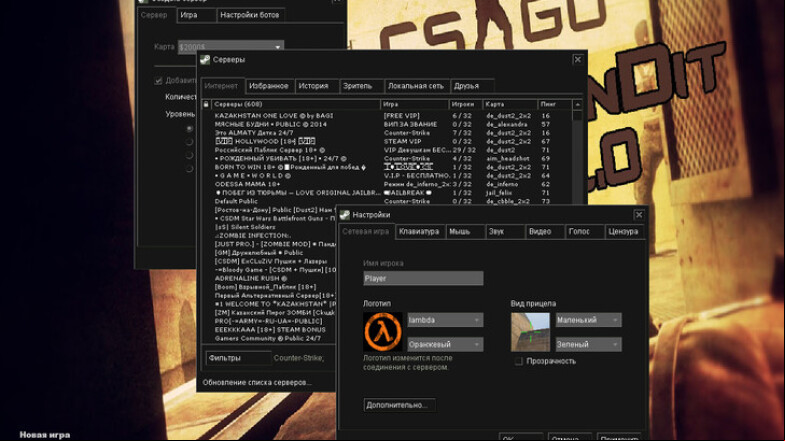The height and width of the screenshot is (441, 785).
Task: Open the Клавиатура settings tab
Action: 419,232
